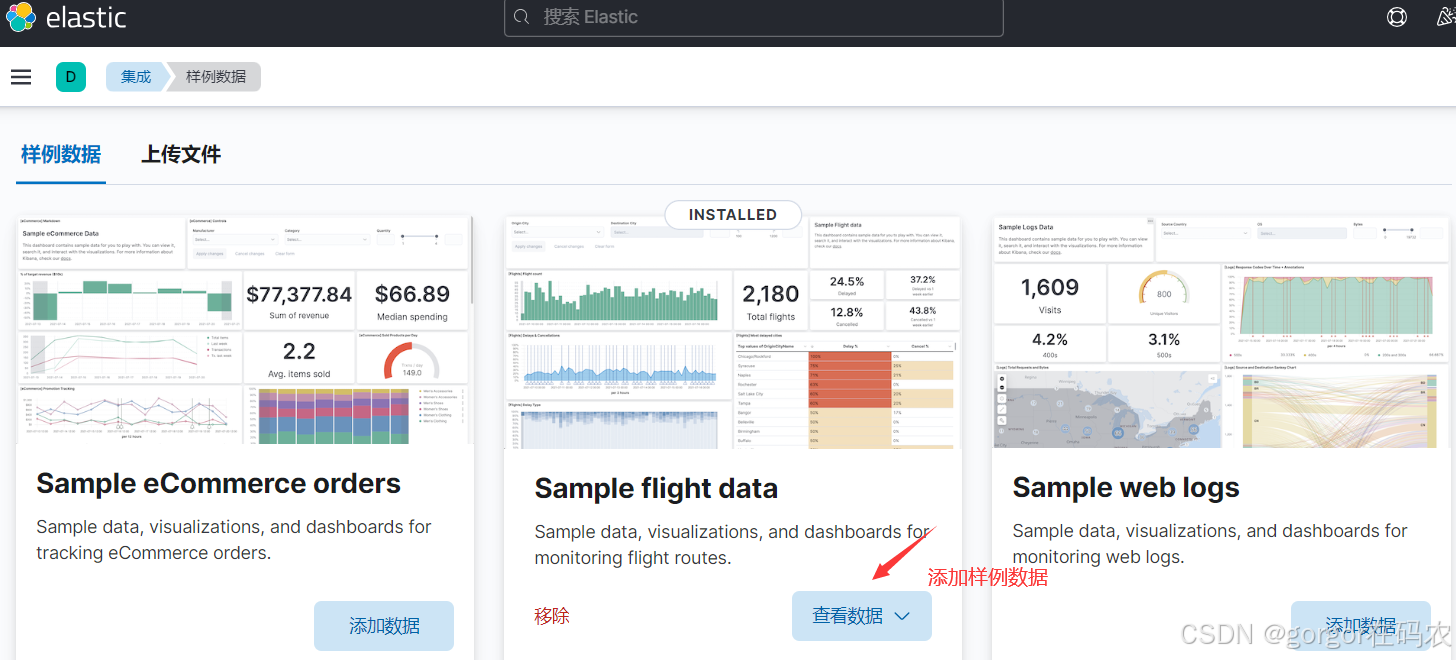
Task: Click the 12.8% cancelled value
Action: point(847,312)
